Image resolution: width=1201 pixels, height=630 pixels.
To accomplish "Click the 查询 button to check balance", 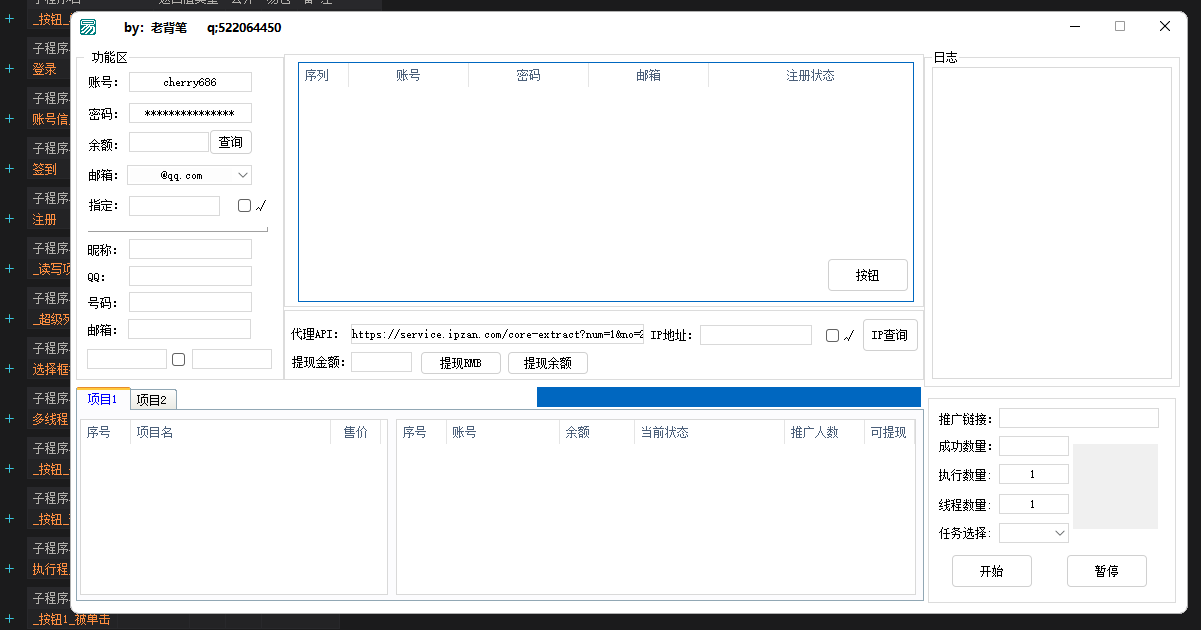I will click(x=231, y=142).
